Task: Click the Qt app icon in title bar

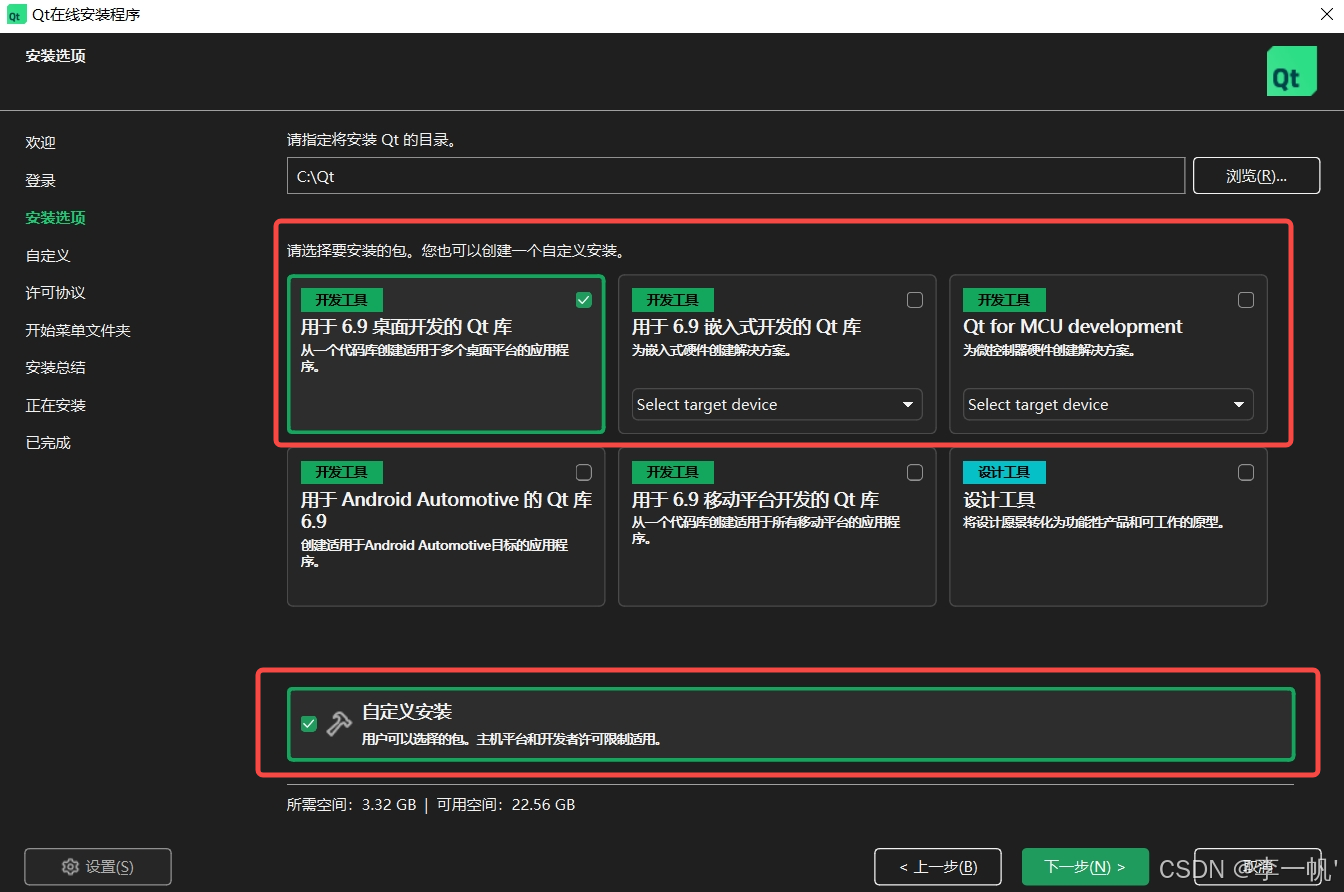Action: (15, 15)
